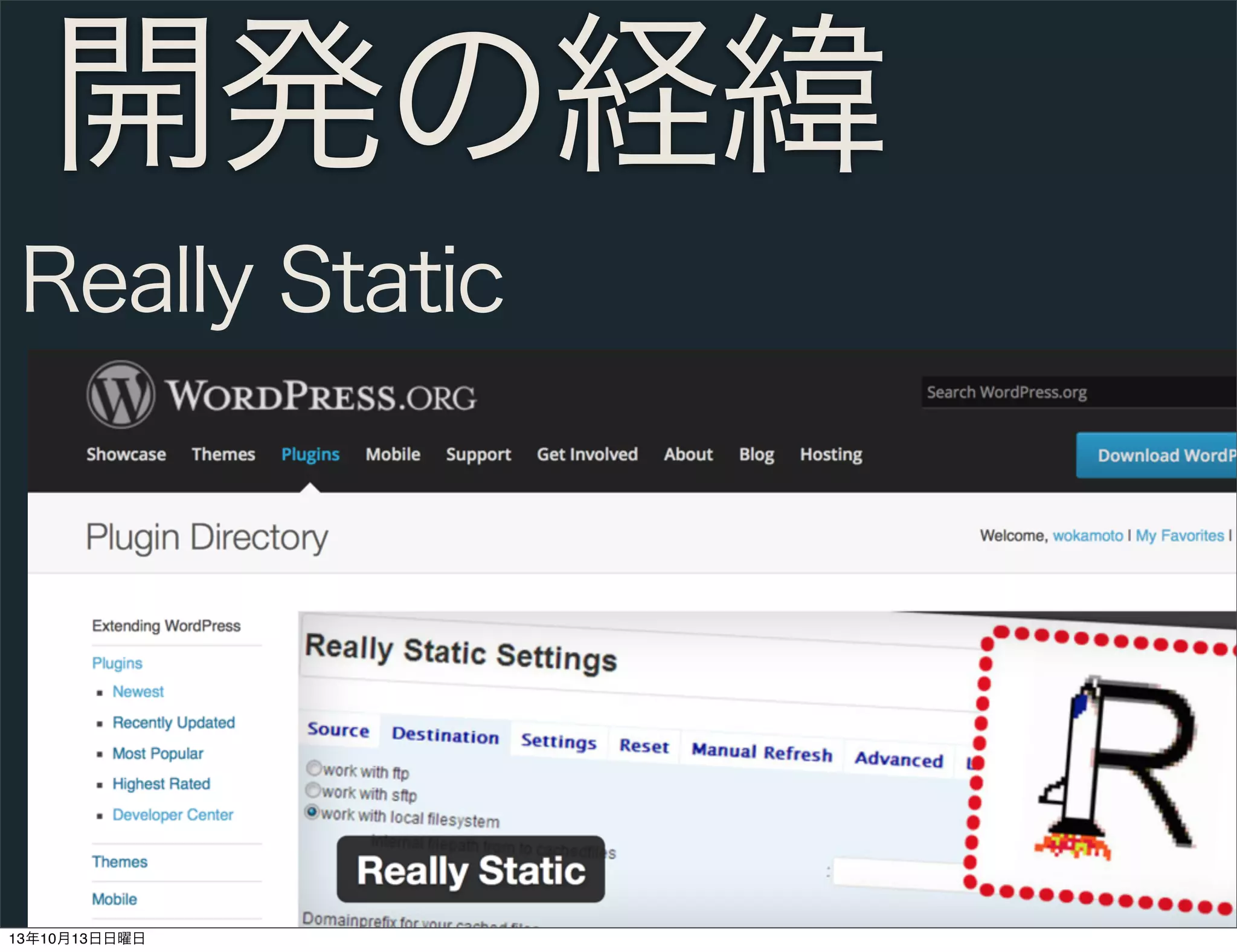Image resolution: width=1237 pixels, height=952 pixels.
Task: Click the Extending WordPress sidebar heading
Action: point(166,626)
